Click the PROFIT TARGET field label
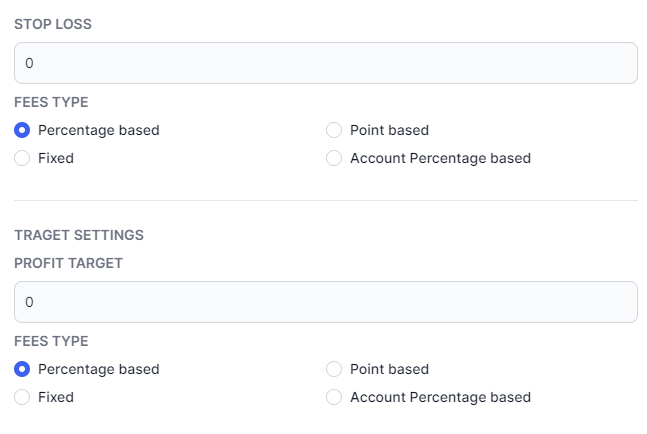The height and width of the screenshot is (434, 647). click(x=68, y=263)
